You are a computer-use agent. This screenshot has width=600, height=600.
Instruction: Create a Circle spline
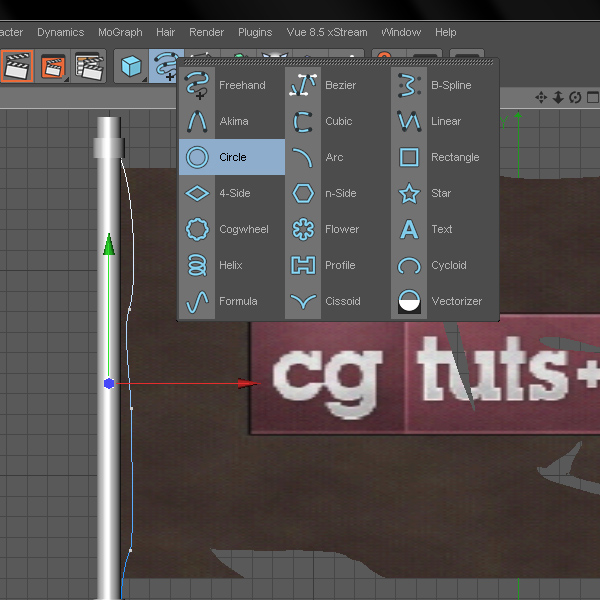click(x=232, y=157)
